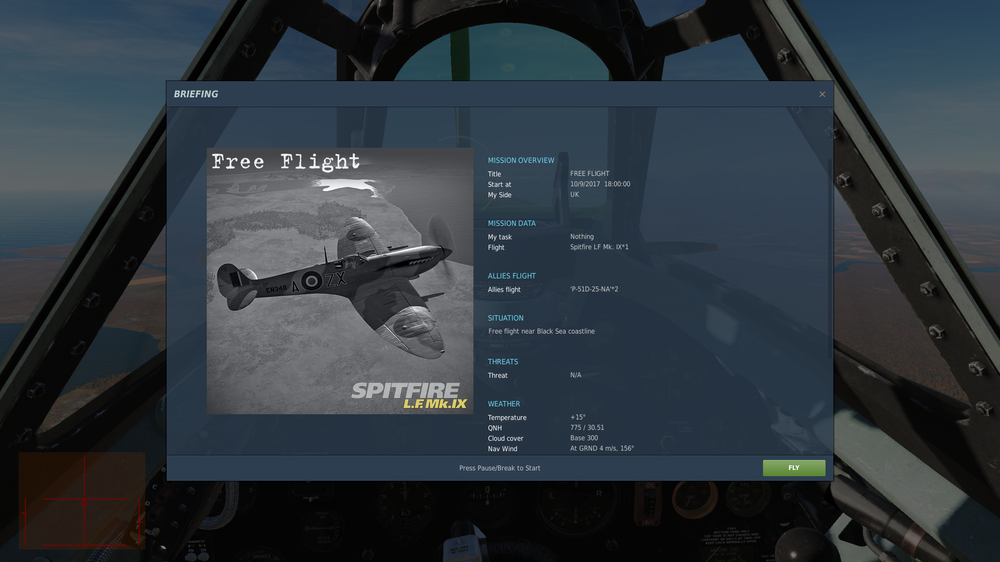The image size is (1000, 562).
Task: Click the My task value Nothing
Action: (x=582, y=237)
